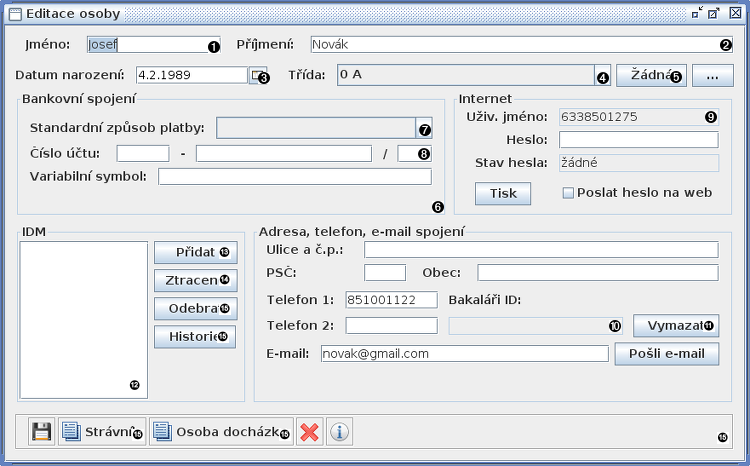
Task: Click the ellipsis button next to Žádná
Action: click(x=713, y=76)
